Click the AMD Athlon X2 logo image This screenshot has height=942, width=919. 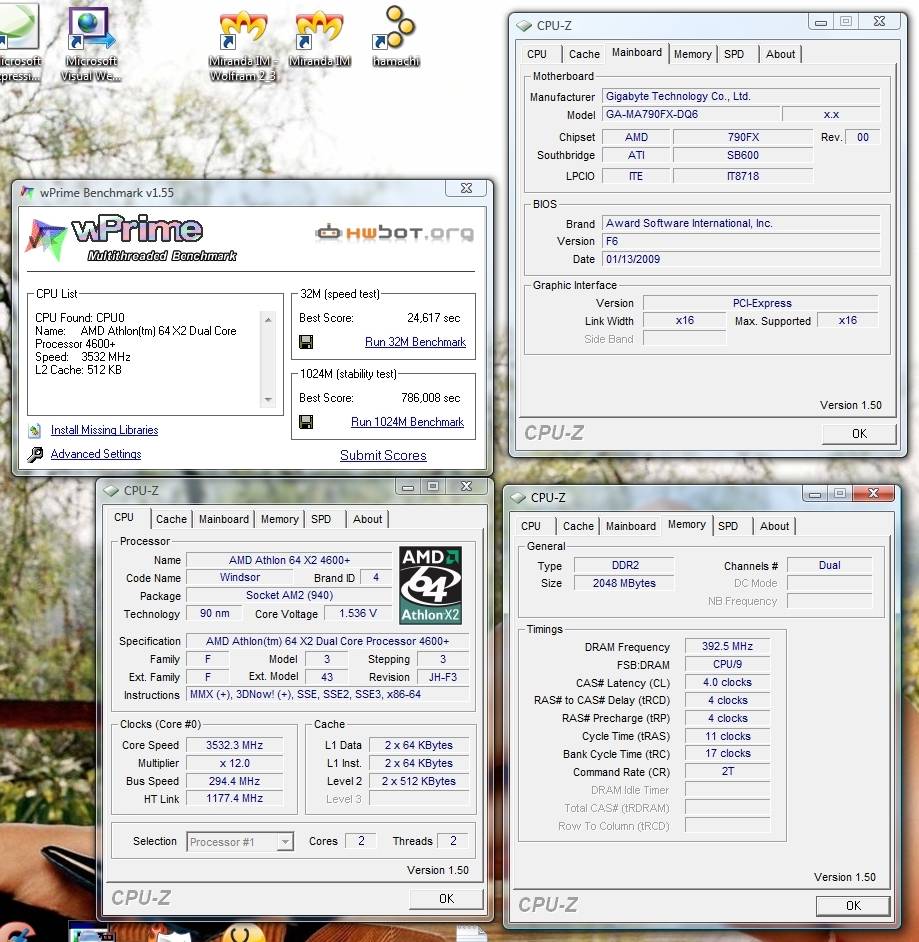tap(430, 585)
